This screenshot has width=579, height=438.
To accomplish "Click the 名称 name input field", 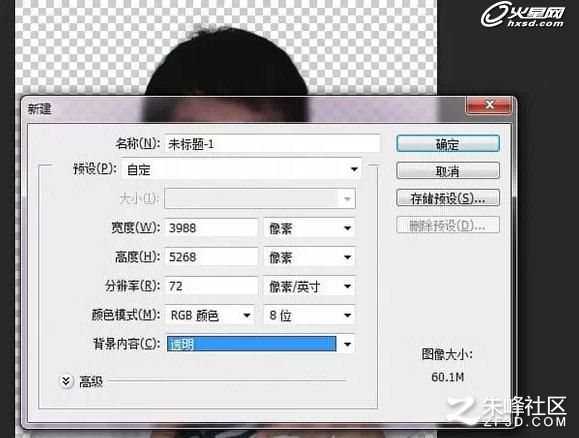I will tap(273, 143).
